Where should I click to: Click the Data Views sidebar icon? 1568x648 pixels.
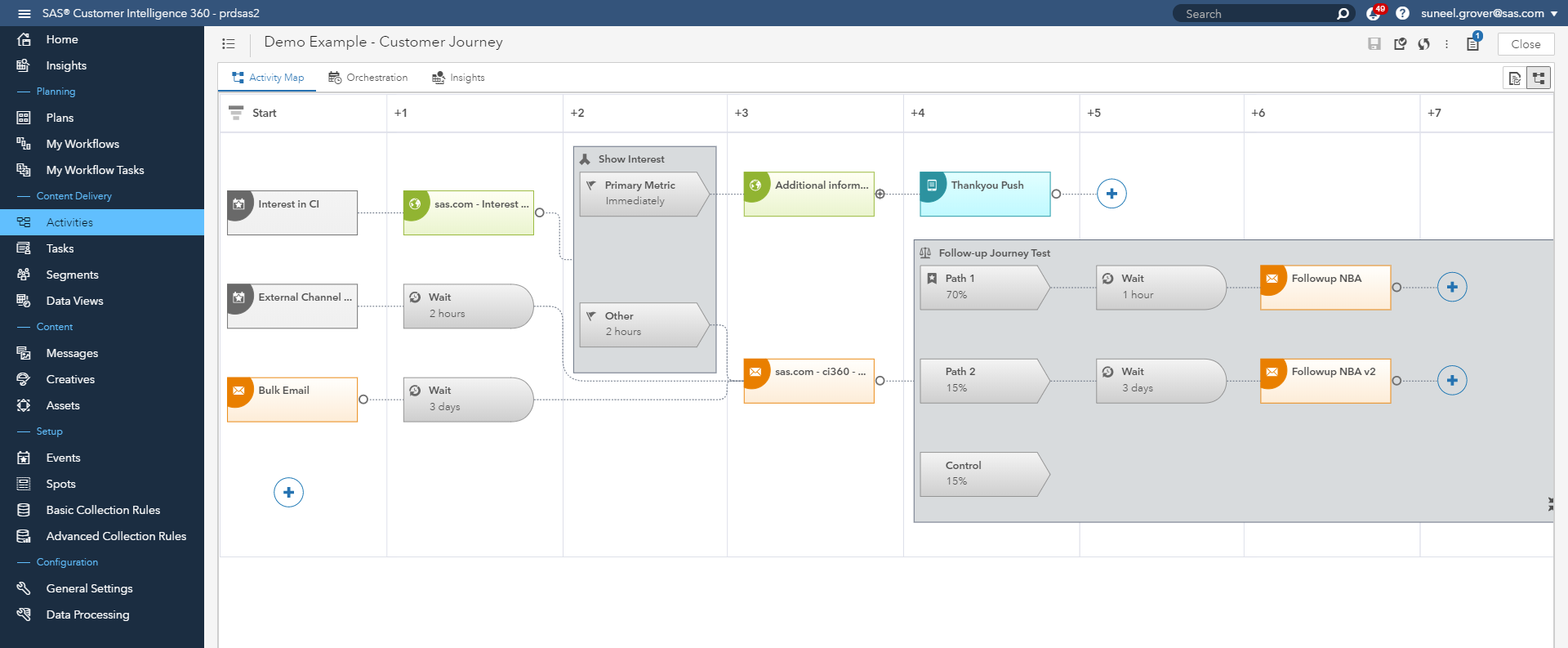tap(24, 301)
